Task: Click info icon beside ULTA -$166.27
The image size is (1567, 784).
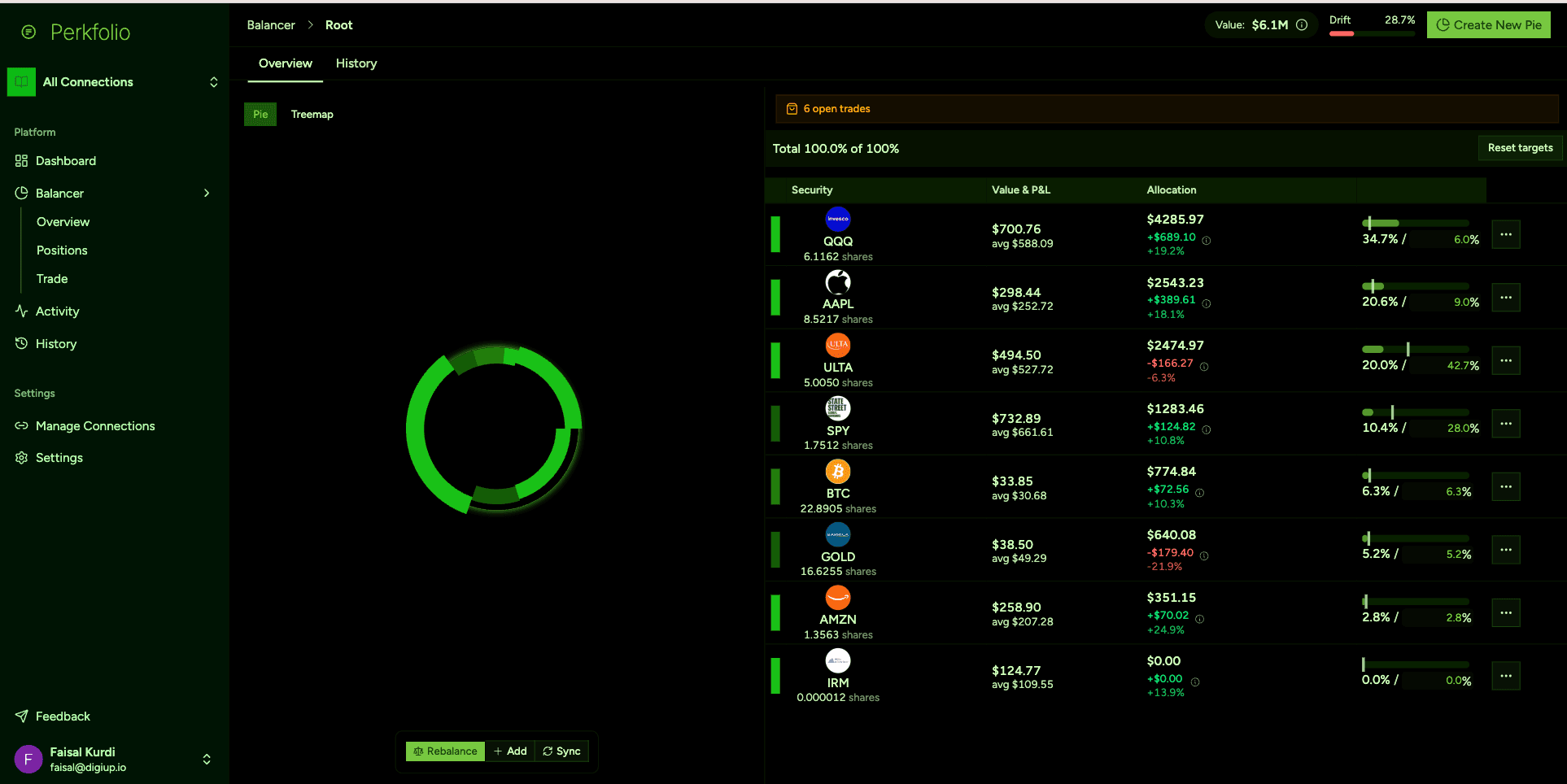Action: 1204,367
